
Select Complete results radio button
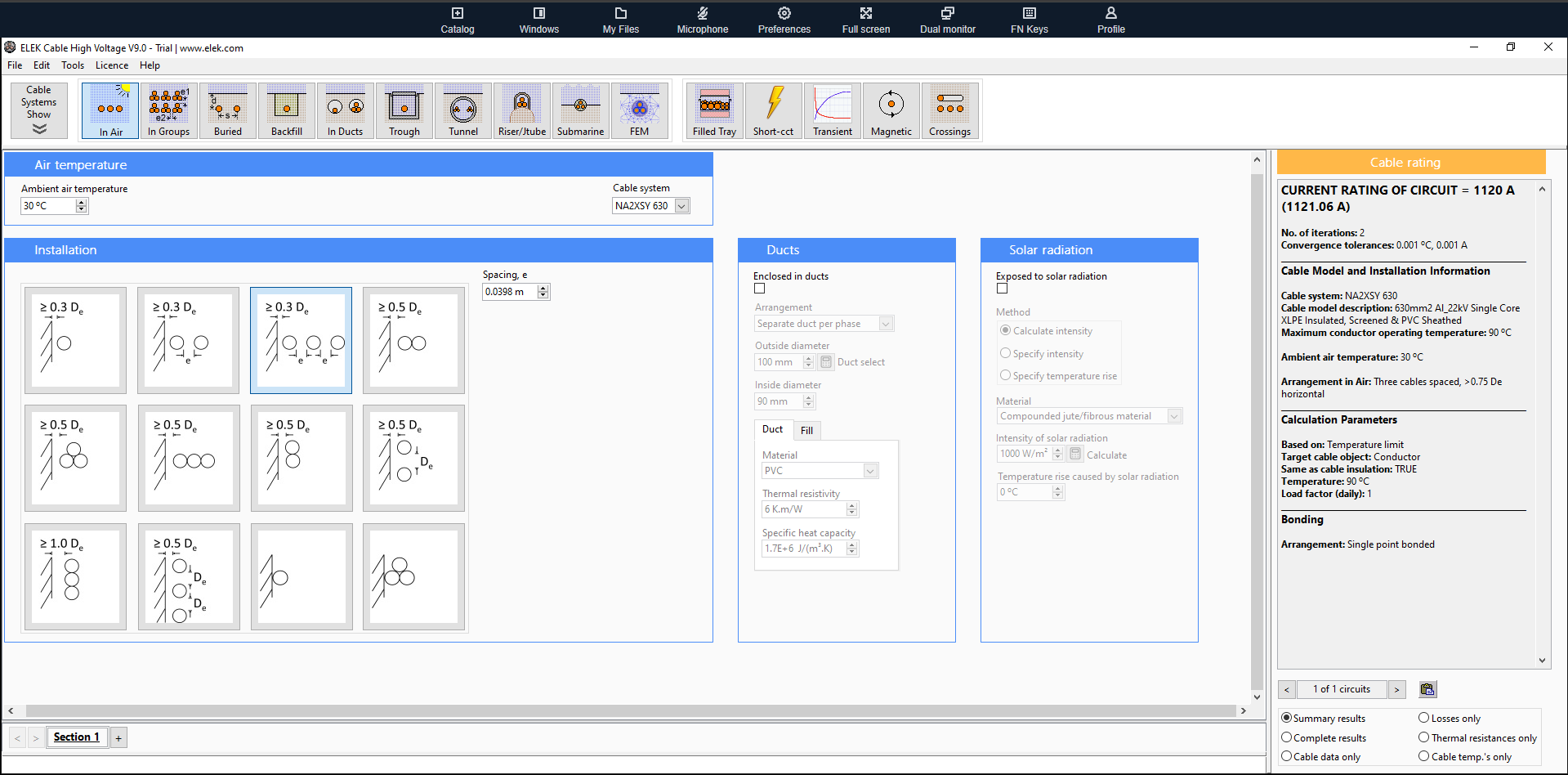(1287, 737)
